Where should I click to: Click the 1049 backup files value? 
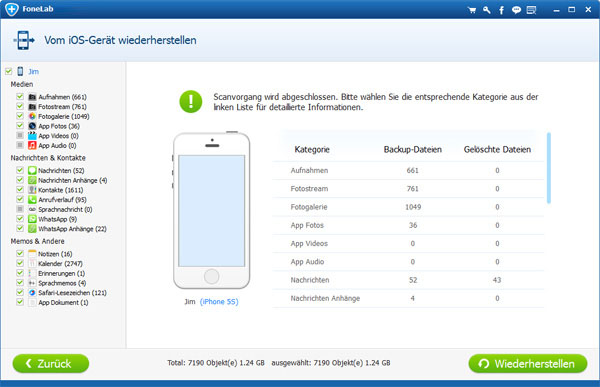tap(413, 207)
